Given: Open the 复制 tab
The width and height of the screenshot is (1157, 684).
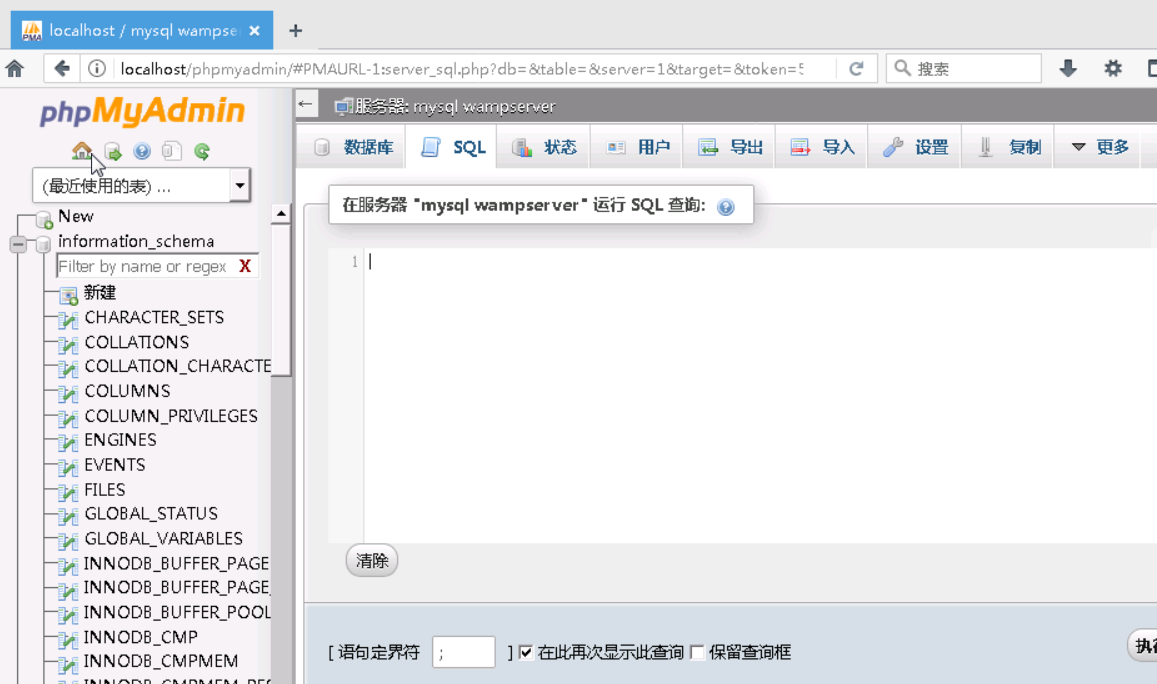Looking at the screenshot, I should 1009,147.
